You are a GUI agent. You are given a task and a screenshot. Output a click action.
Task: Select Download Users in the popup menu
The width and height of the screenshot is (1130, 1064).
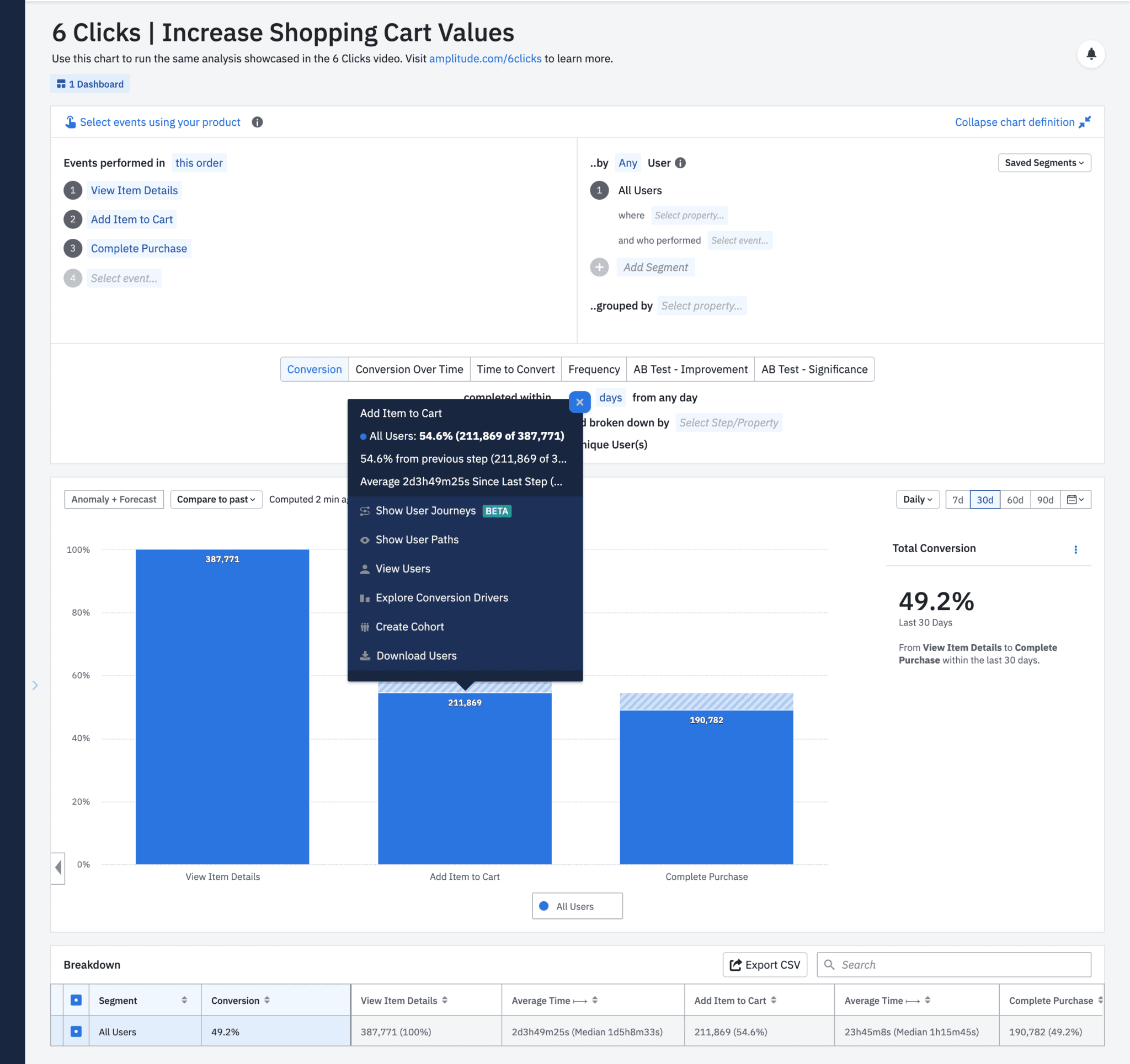[x=416, y=655]
